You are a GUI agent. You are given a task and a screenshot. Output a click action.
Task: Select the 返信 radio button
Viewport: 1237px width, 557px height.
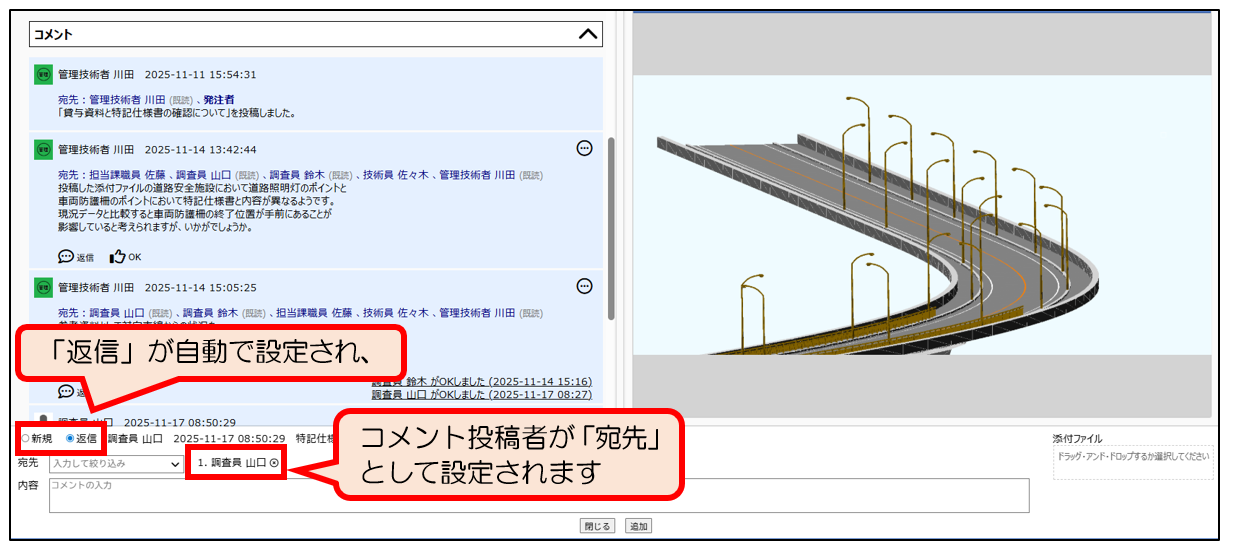[69, 438]
